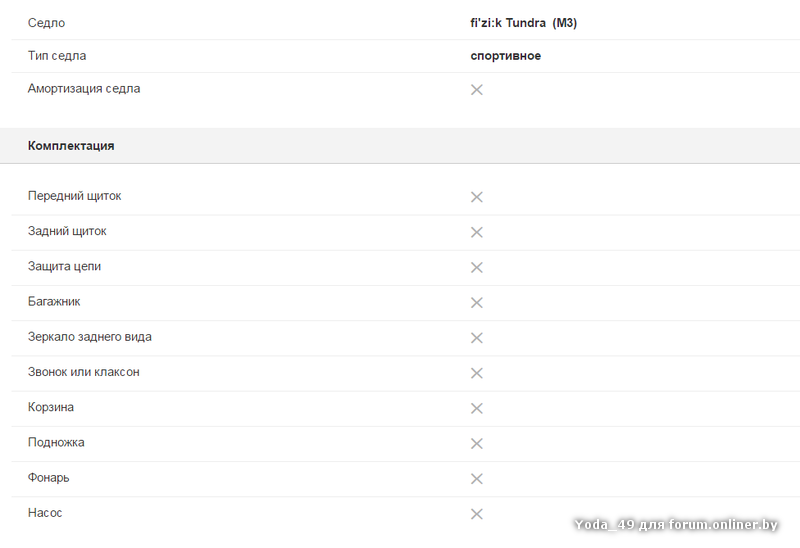The image size is (800, 548).
Task: Click the X icon beside Амортизация седла
Action: tap(477, 90)
